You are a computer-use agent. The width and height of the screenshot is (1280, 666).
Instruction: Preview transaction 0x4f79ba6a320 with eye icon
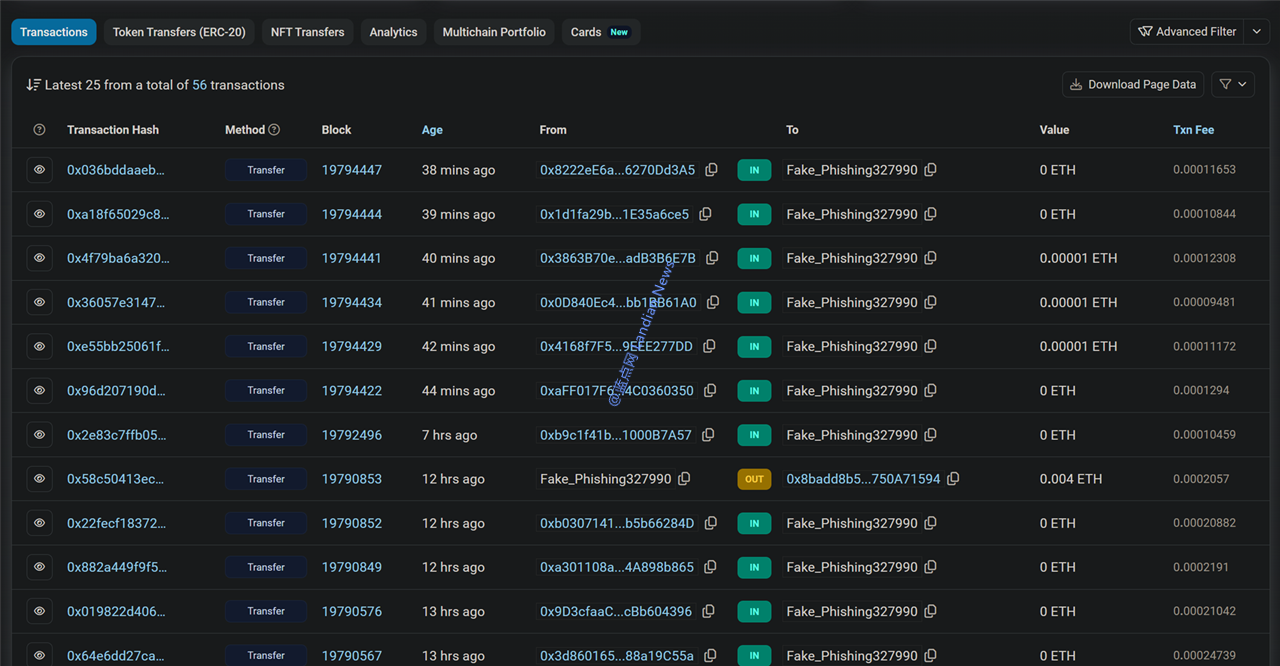[39, 258]
